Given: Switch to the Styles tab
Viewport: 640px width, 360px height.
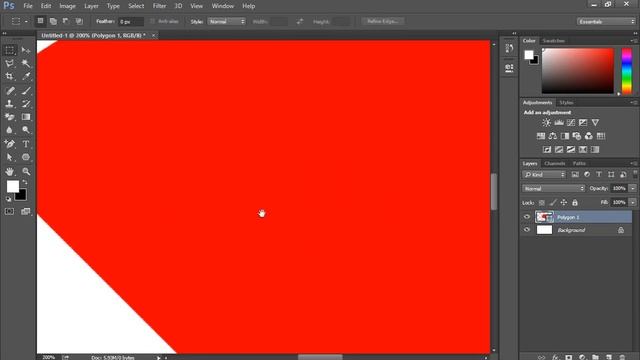Looking at the screenshot, I should [566, 102].
